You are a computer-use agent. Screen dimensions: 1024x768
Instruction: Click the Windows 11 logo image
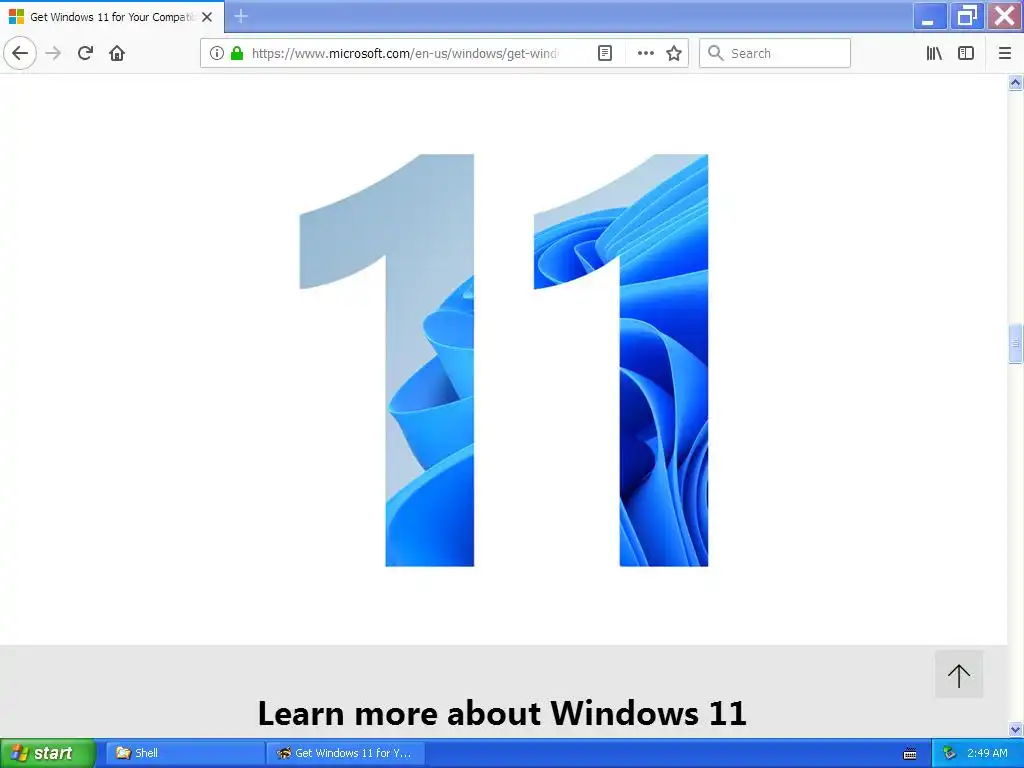pyautogui.click(x=504, y=360)
